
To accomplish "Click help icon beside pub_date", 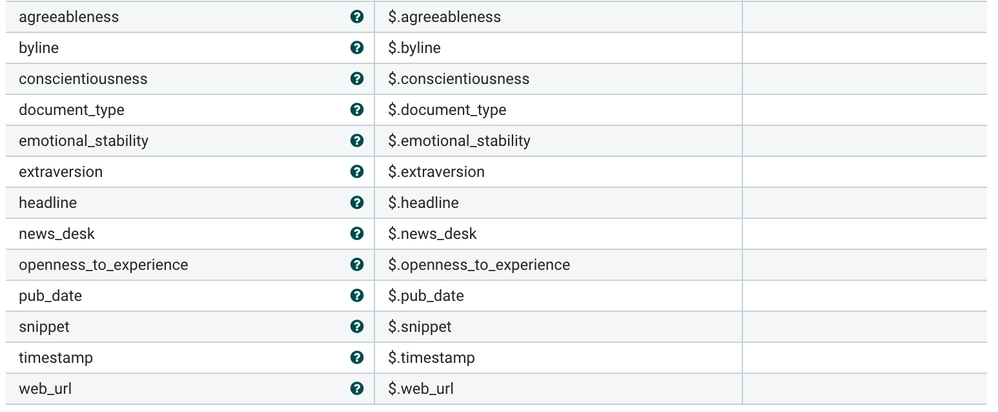I will [x=356, y=296].
